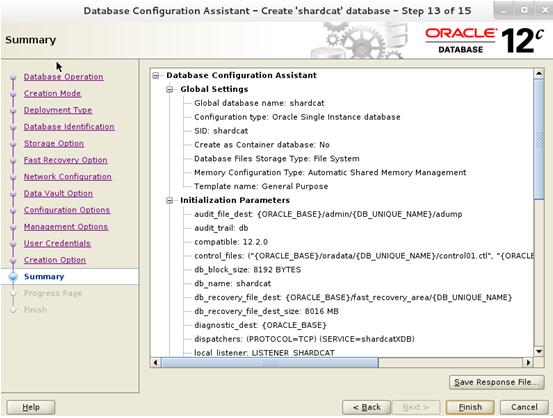Select the control_files parameter row
The height and width of the screenshot is (418, 553).
[x=364, y=256]
